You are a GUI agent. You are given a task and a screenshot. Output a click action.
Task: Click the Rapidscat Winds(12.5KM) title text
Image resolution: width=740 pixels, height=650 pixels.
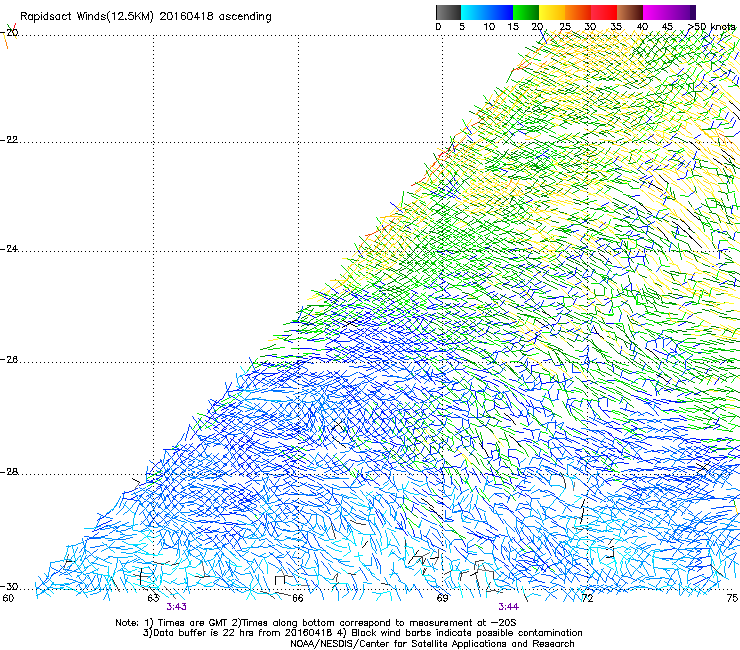pos(145,17)
